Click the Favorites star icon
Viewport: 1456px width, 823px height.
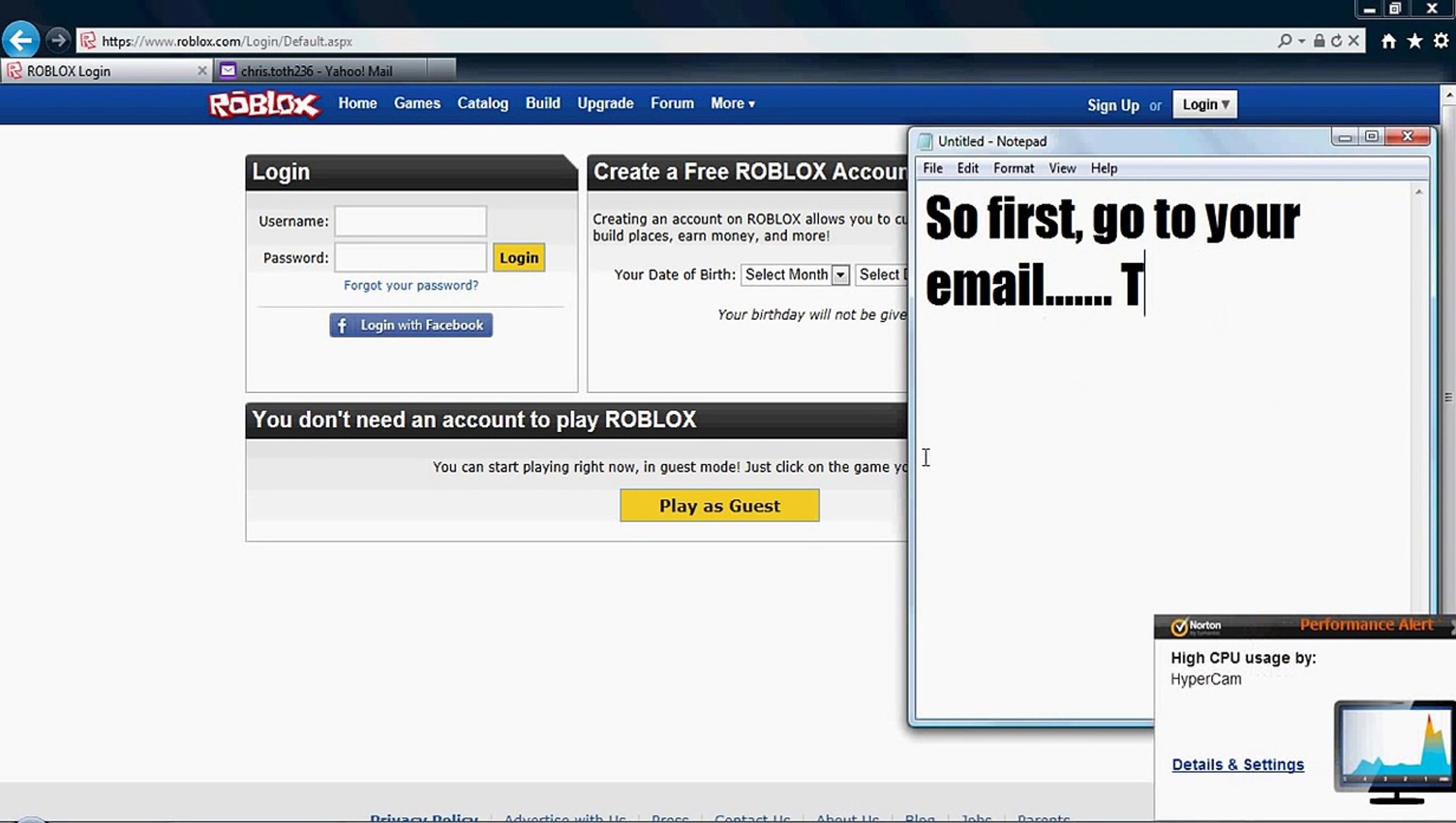click(x=1414, y=40)
